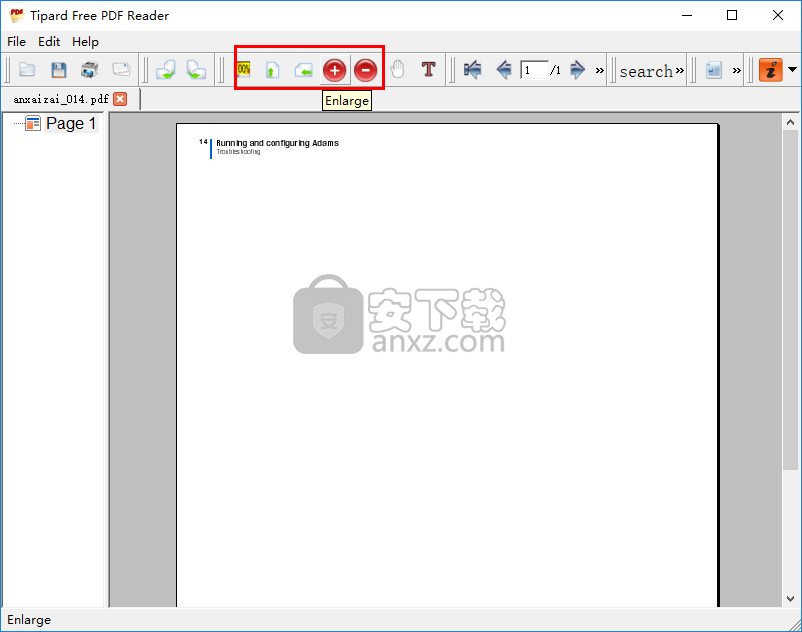This screenshot has width=802, height=632.
Task: Fit page height with the up-arrow page icon
Action: pyautogui.click(x=273, y=70)
